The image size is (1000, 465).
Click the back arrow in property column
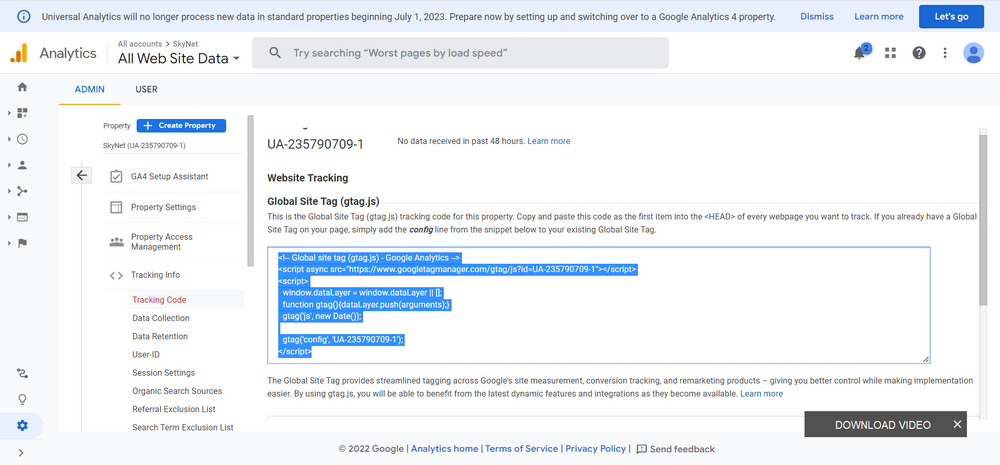coord(82,175)
